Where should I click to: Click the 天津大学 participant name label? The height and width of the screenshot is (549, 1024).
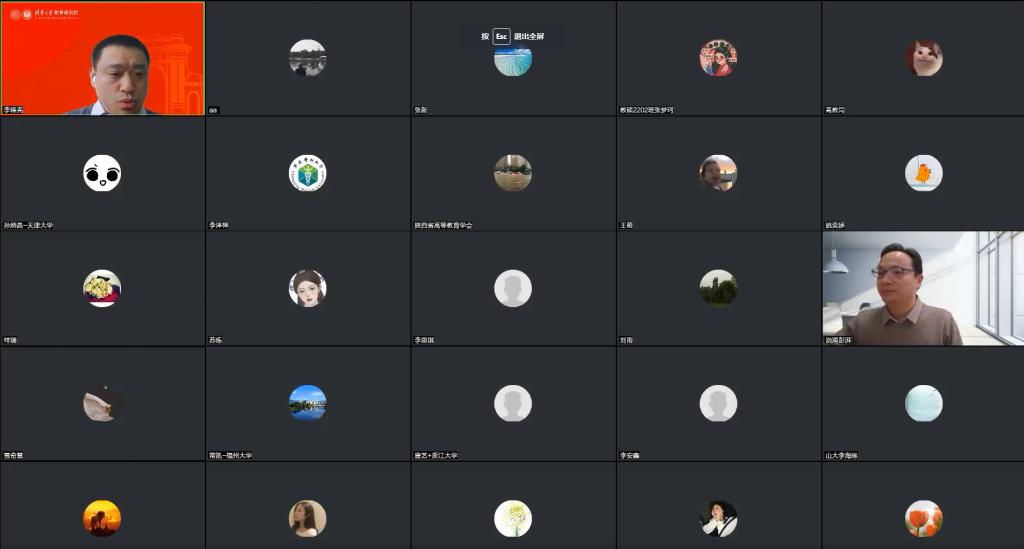pyautogui.click(x=29, y=225)
